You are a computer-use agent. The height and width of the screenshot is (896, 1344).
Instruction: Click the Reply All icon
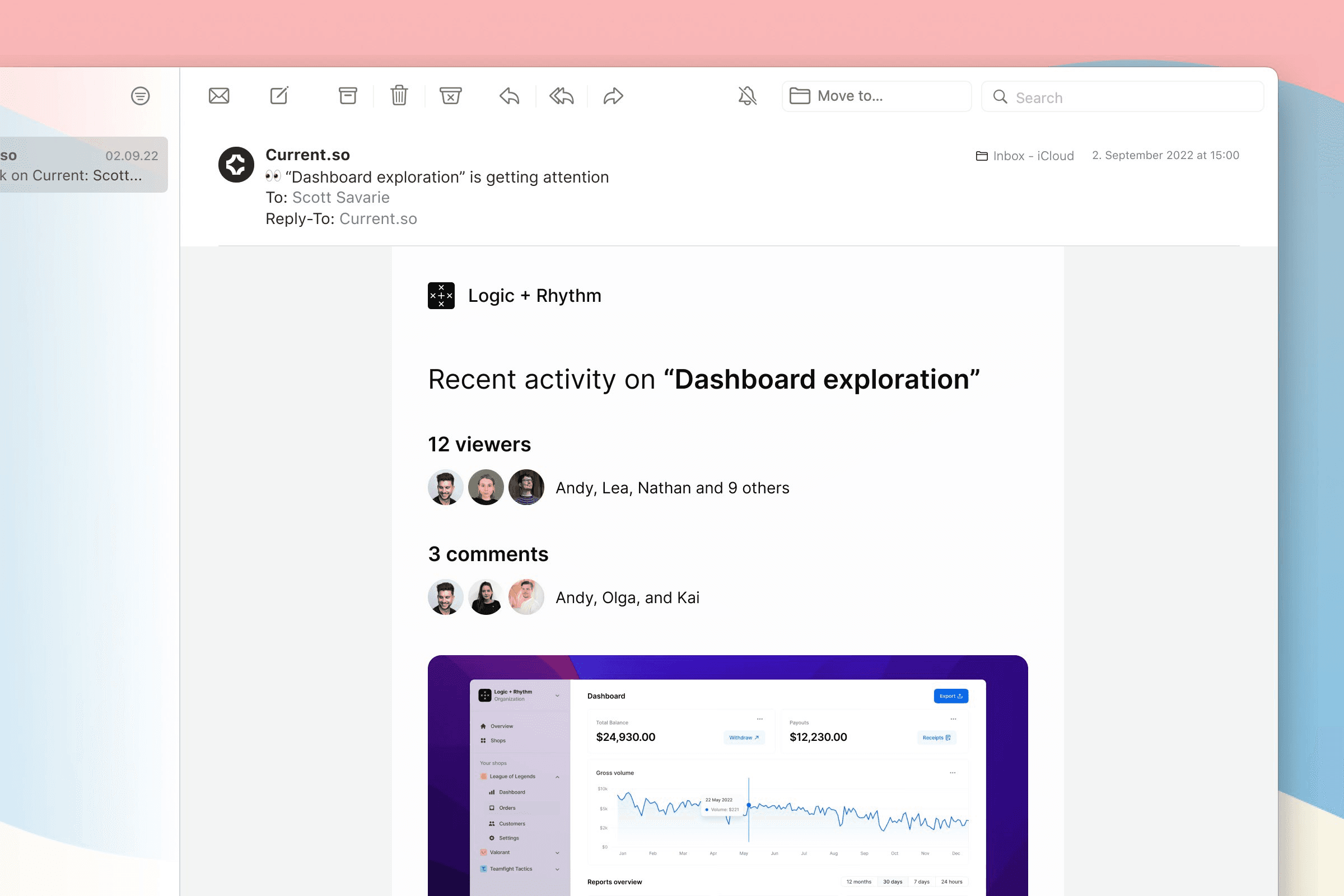click(561, 96)
